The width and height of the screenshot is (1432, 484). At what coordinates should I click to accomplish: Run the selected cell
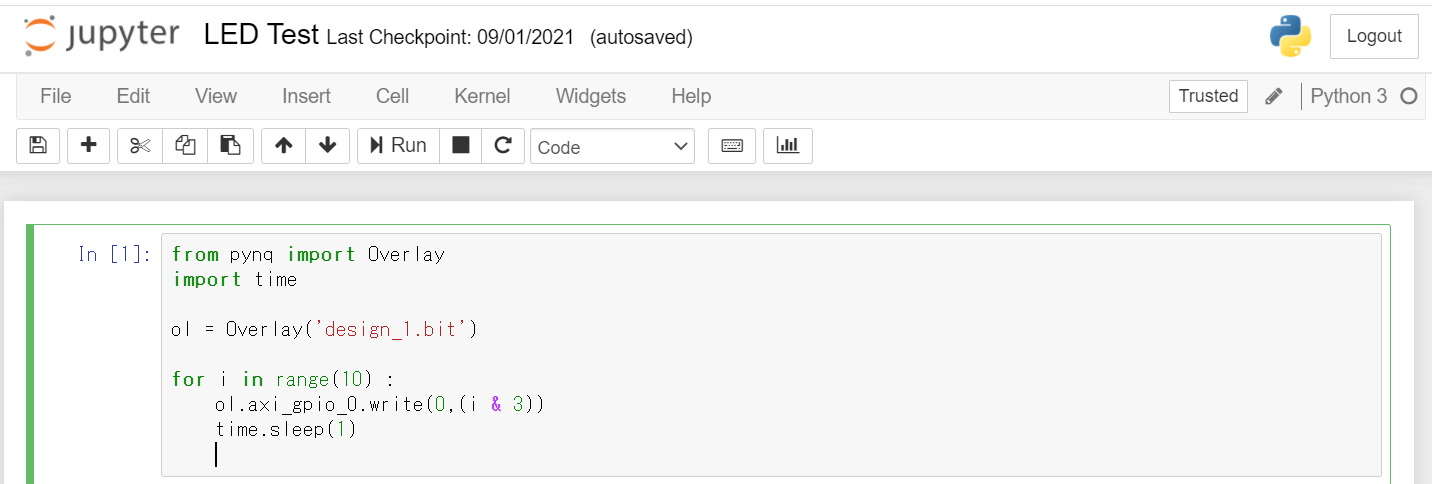point(398,146)
